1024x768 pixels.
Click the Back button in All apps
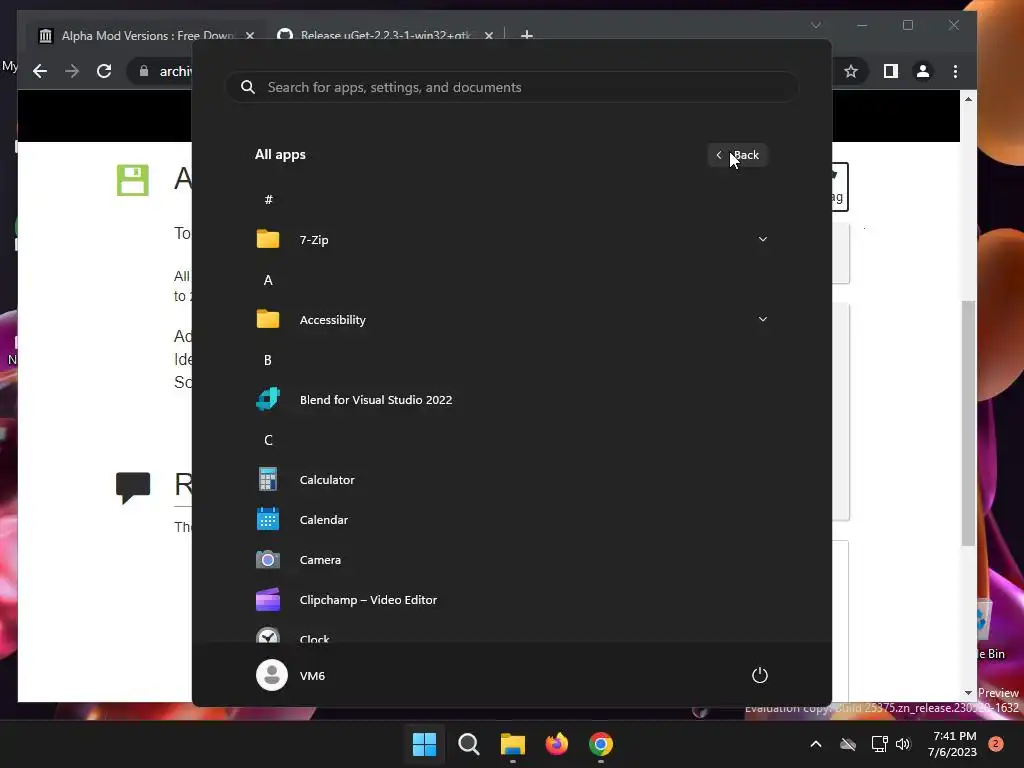[x=737, y=155]
